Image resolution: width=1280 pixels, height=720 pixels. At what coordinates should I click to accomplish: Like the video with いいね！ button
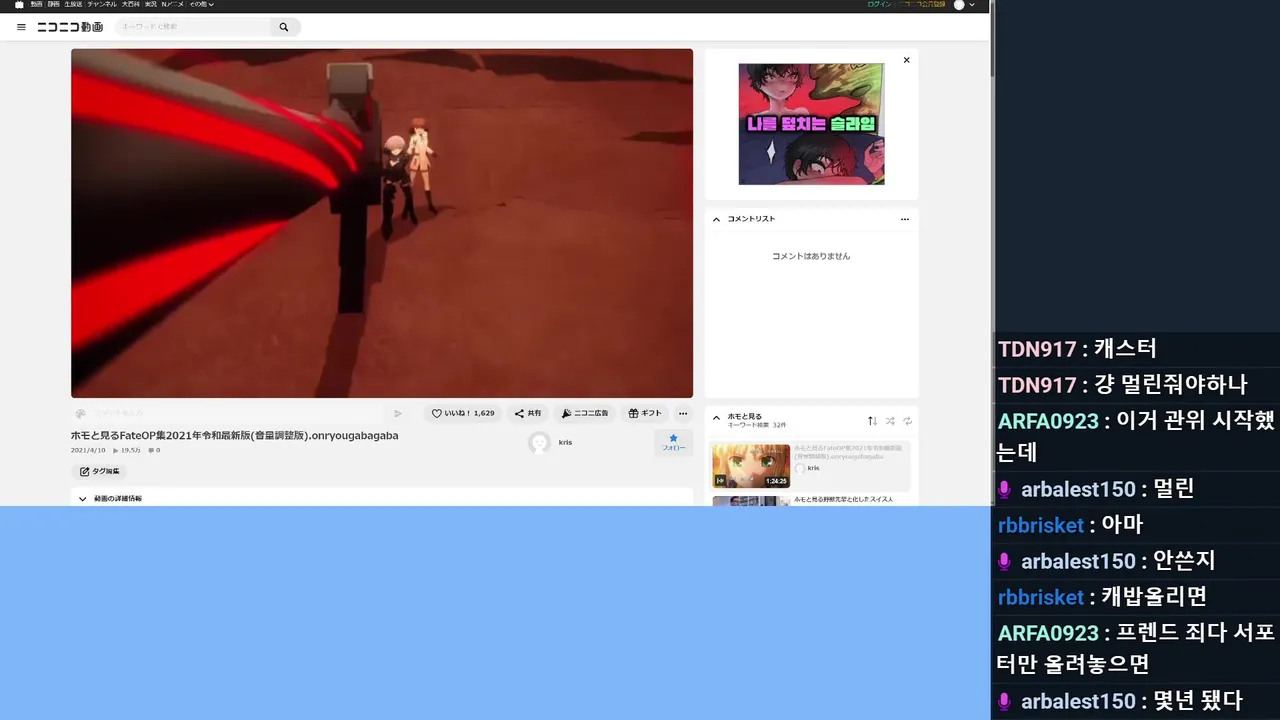(463, 413)
